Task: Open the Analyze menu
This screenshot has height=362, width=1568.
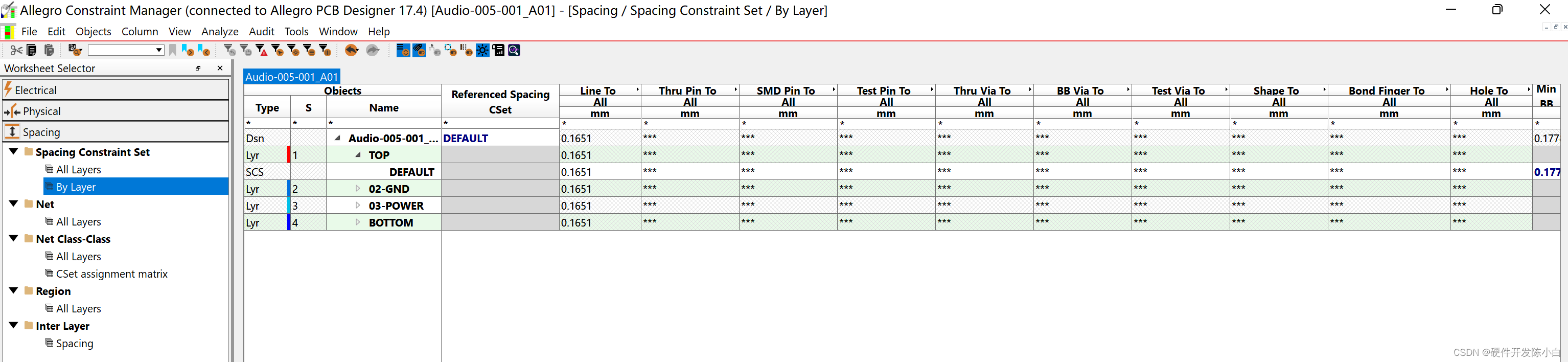Action: click(x=219, y=31)
